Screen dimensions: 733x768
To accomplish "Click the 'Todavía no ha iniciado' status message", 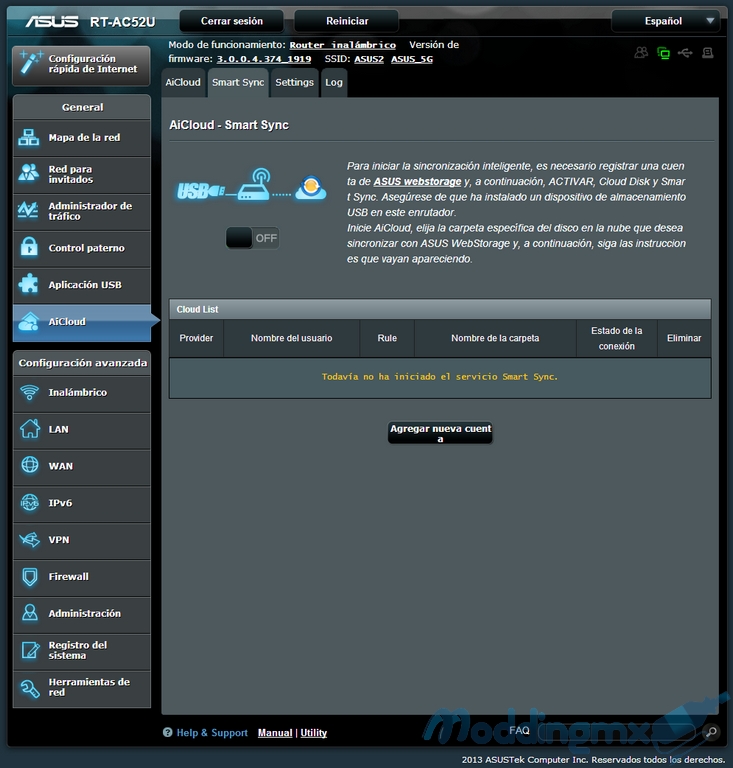I will (x=440, y=377).
